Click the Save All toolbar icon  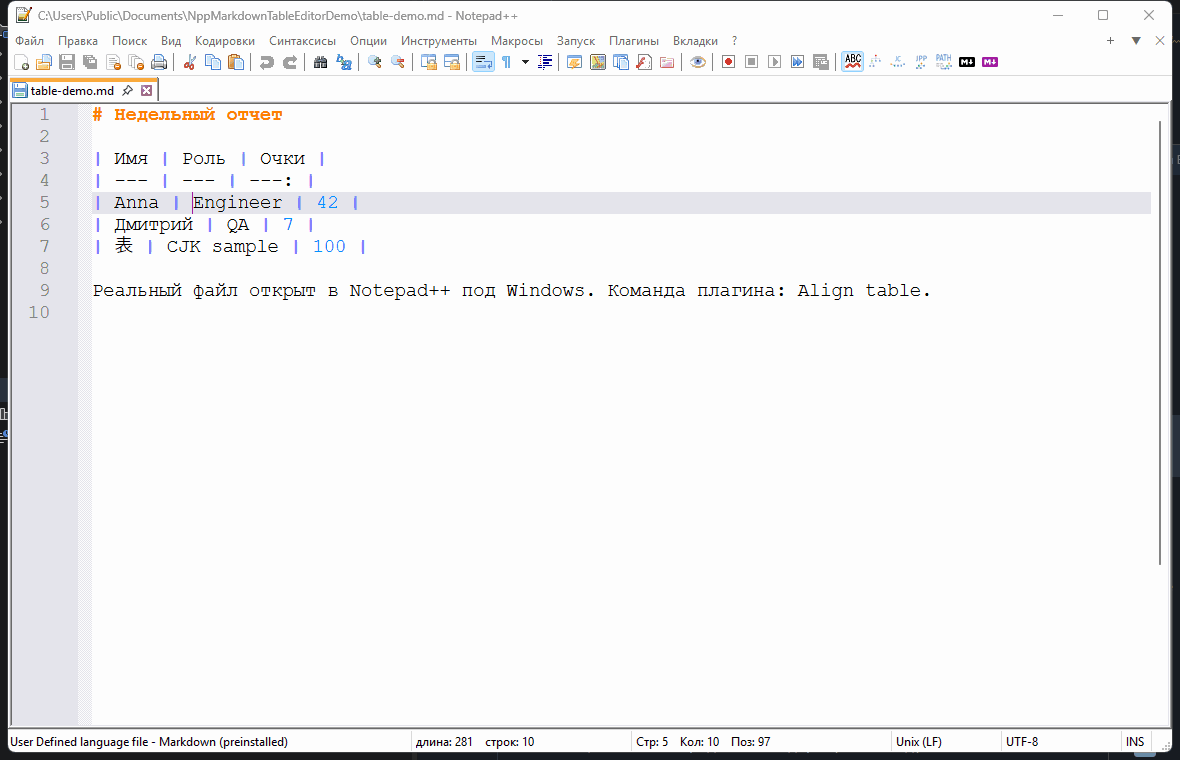click(x=90, y=62)
